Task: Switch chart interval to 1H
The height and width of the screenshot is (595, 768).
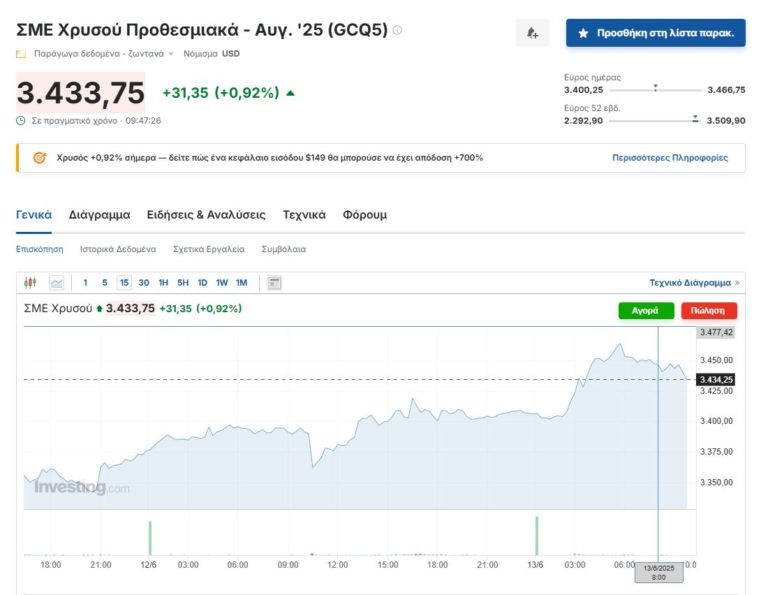Action: [x=163, y=283]
